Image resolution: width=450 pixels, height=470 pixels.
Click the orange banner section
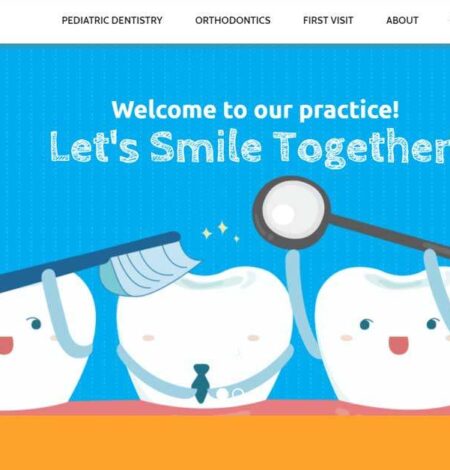225,443
